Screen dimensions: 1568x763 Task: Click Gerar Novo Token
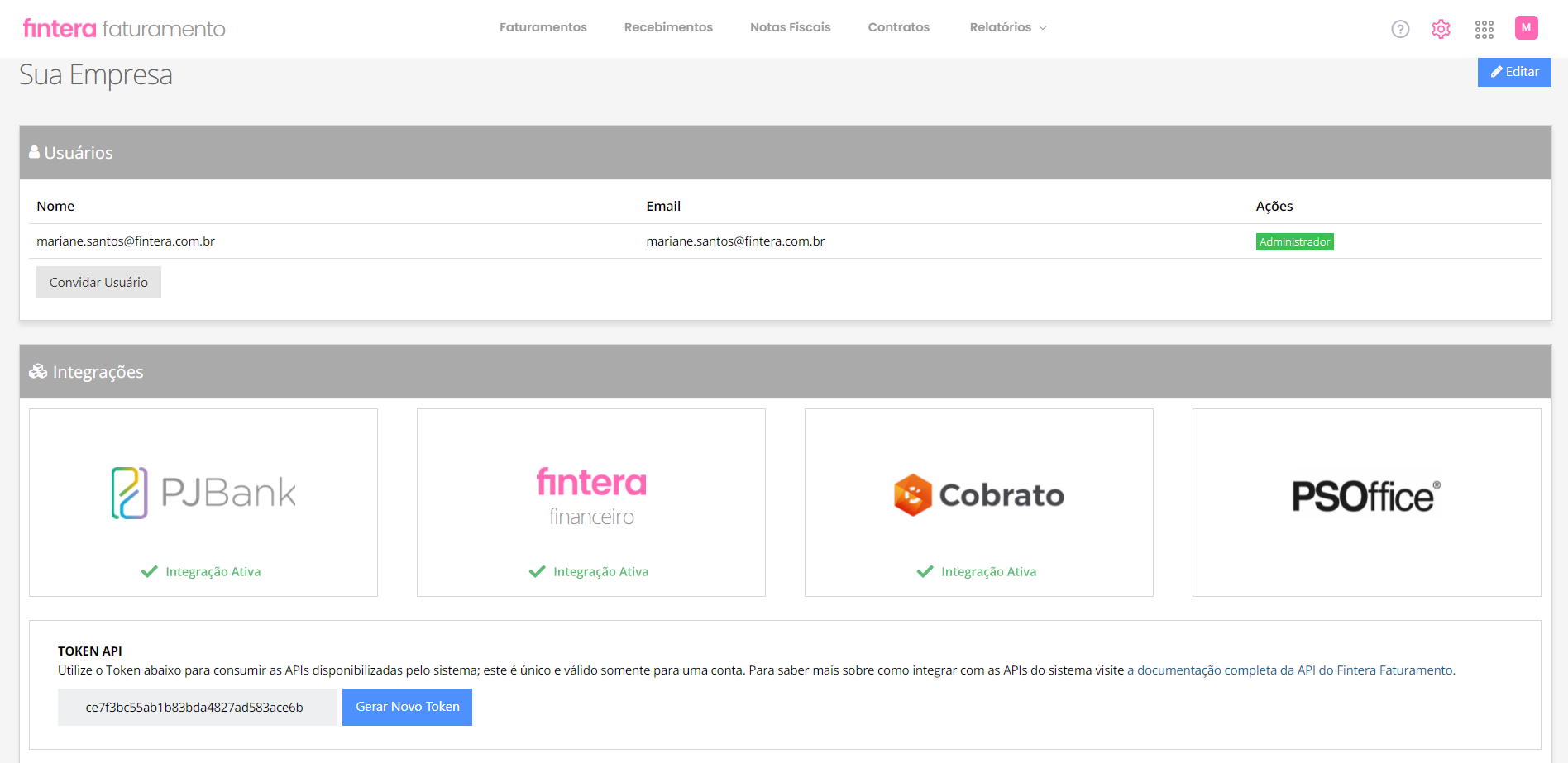coord(407,706)
